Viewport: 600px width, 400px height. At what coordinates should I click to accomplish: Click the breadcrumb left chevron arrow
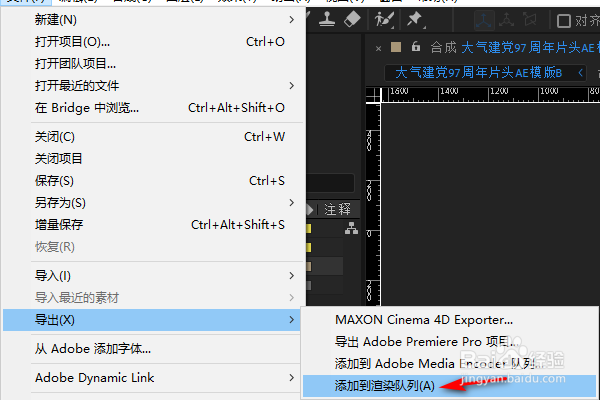(580, 72)
